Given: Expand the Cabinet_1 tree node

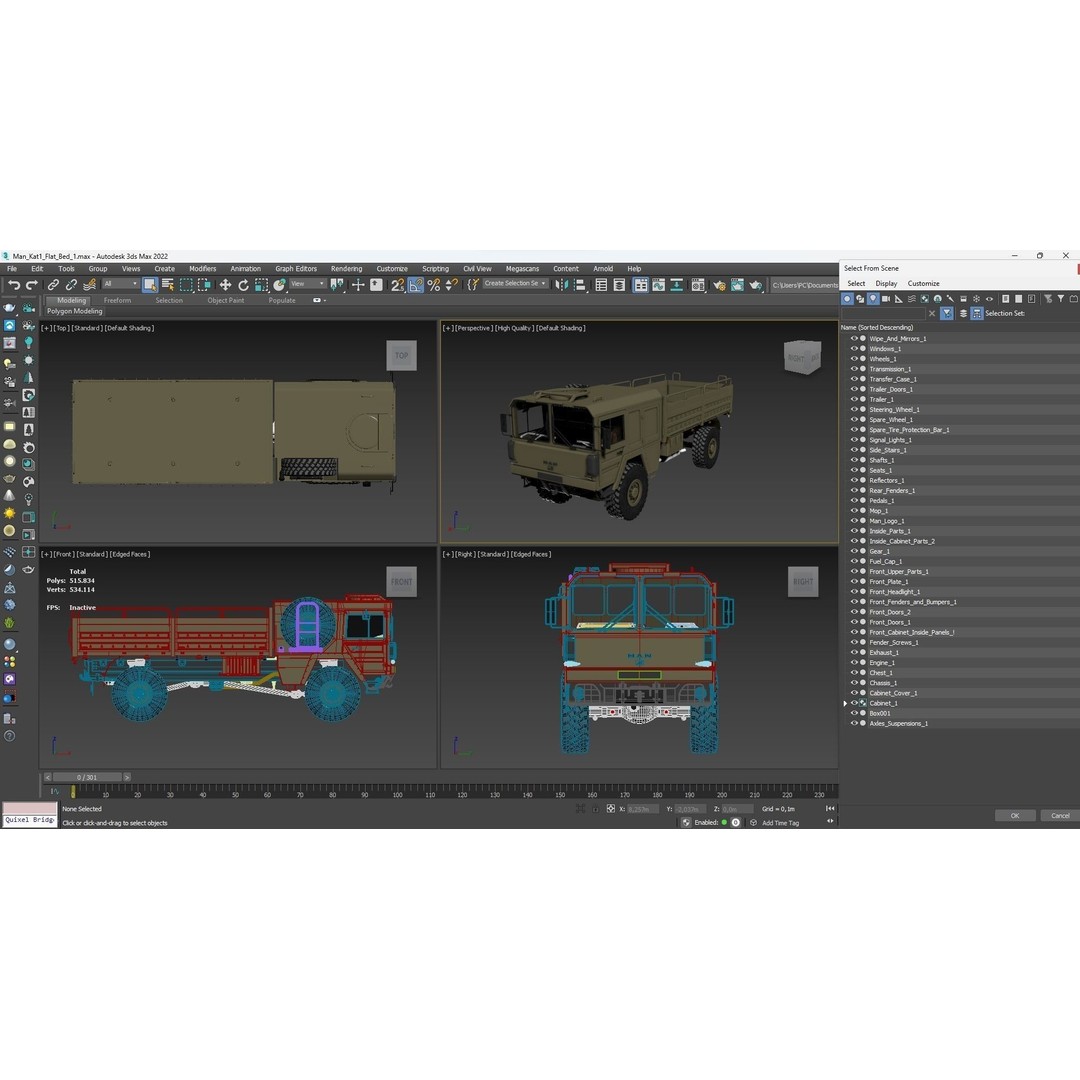Looking at the screenshot, I should click(845, 703).
